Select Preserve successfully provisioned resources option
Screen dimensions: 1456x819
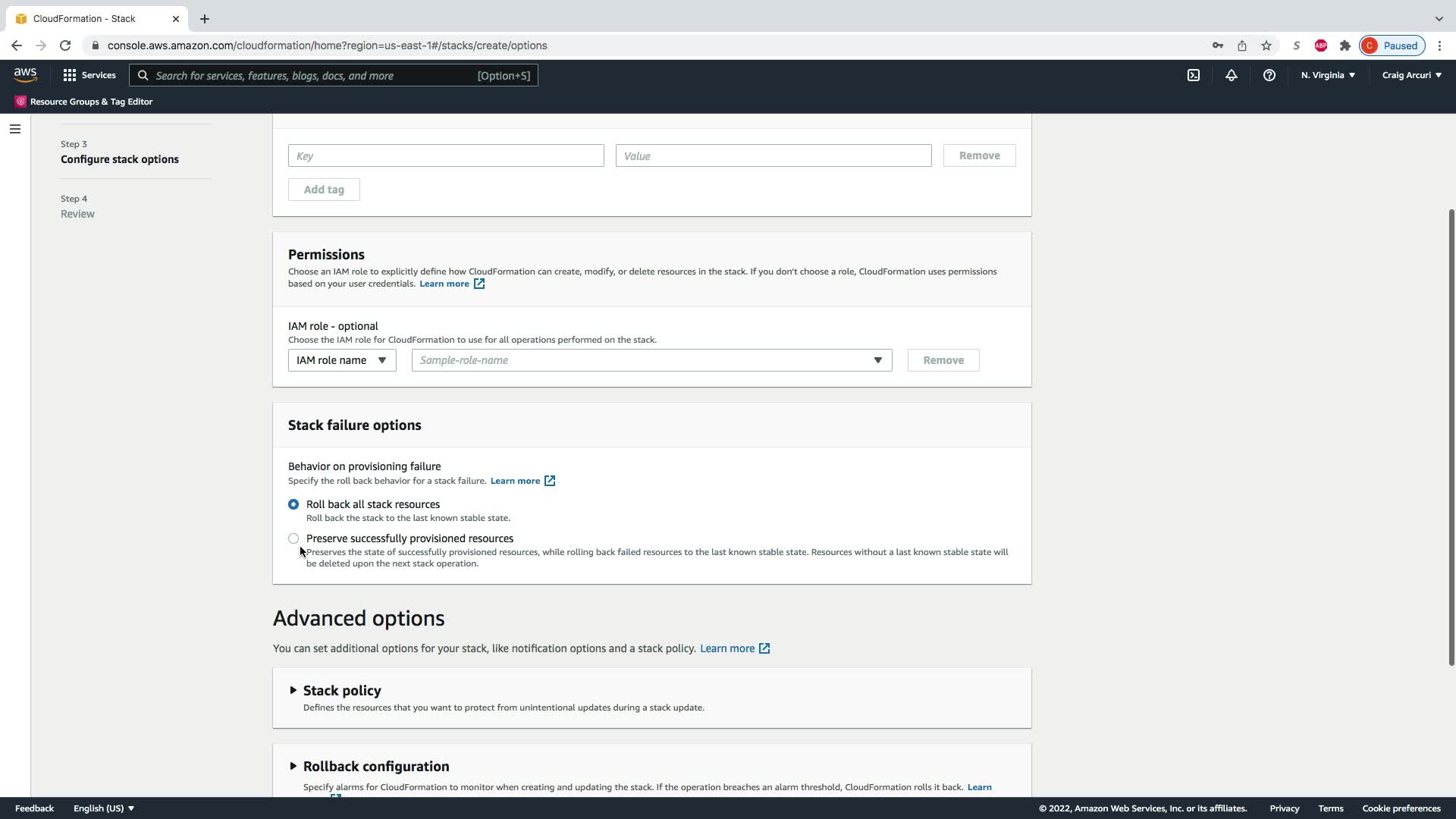pos(293,538)
